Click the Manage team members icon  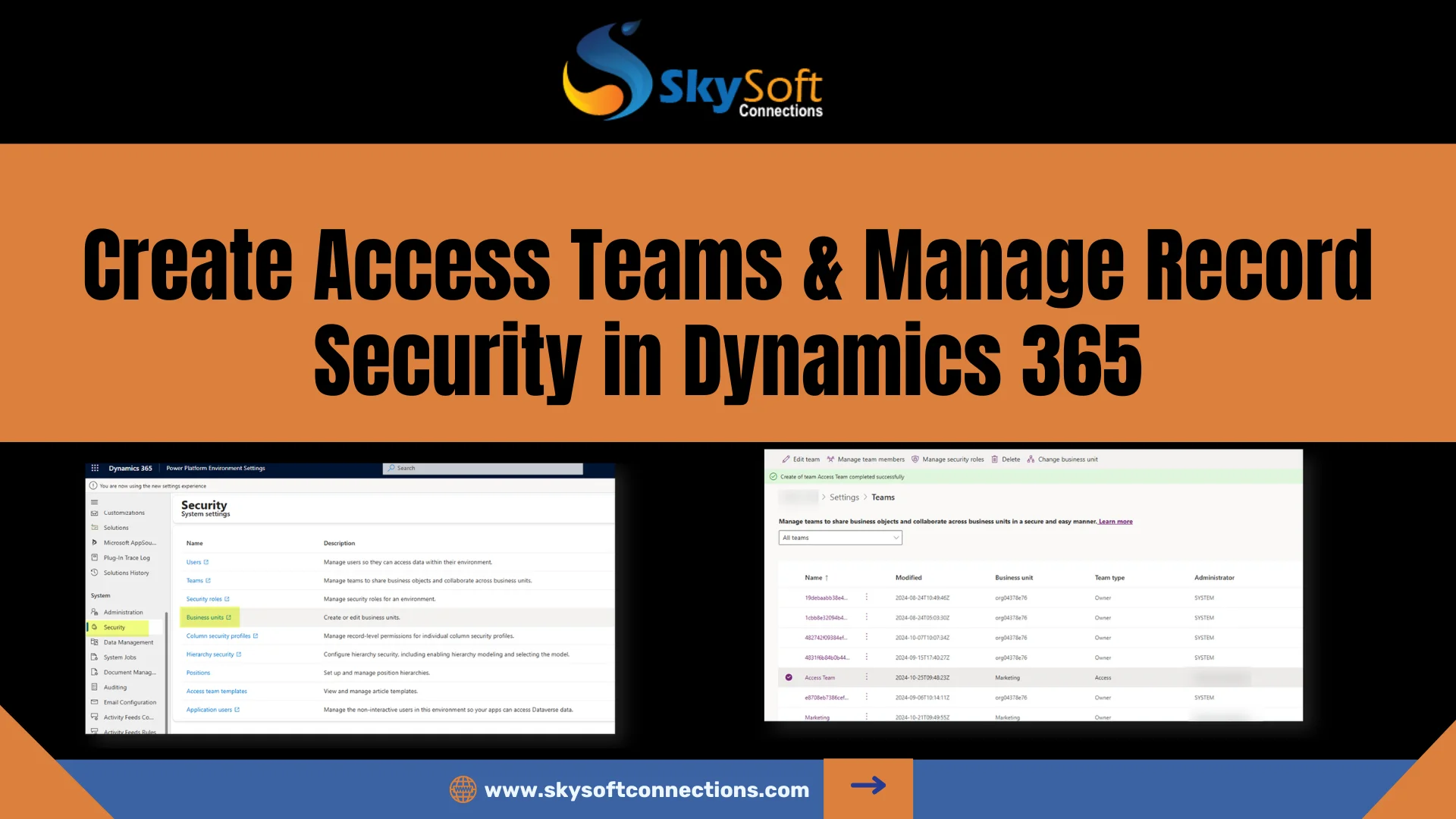830,460
